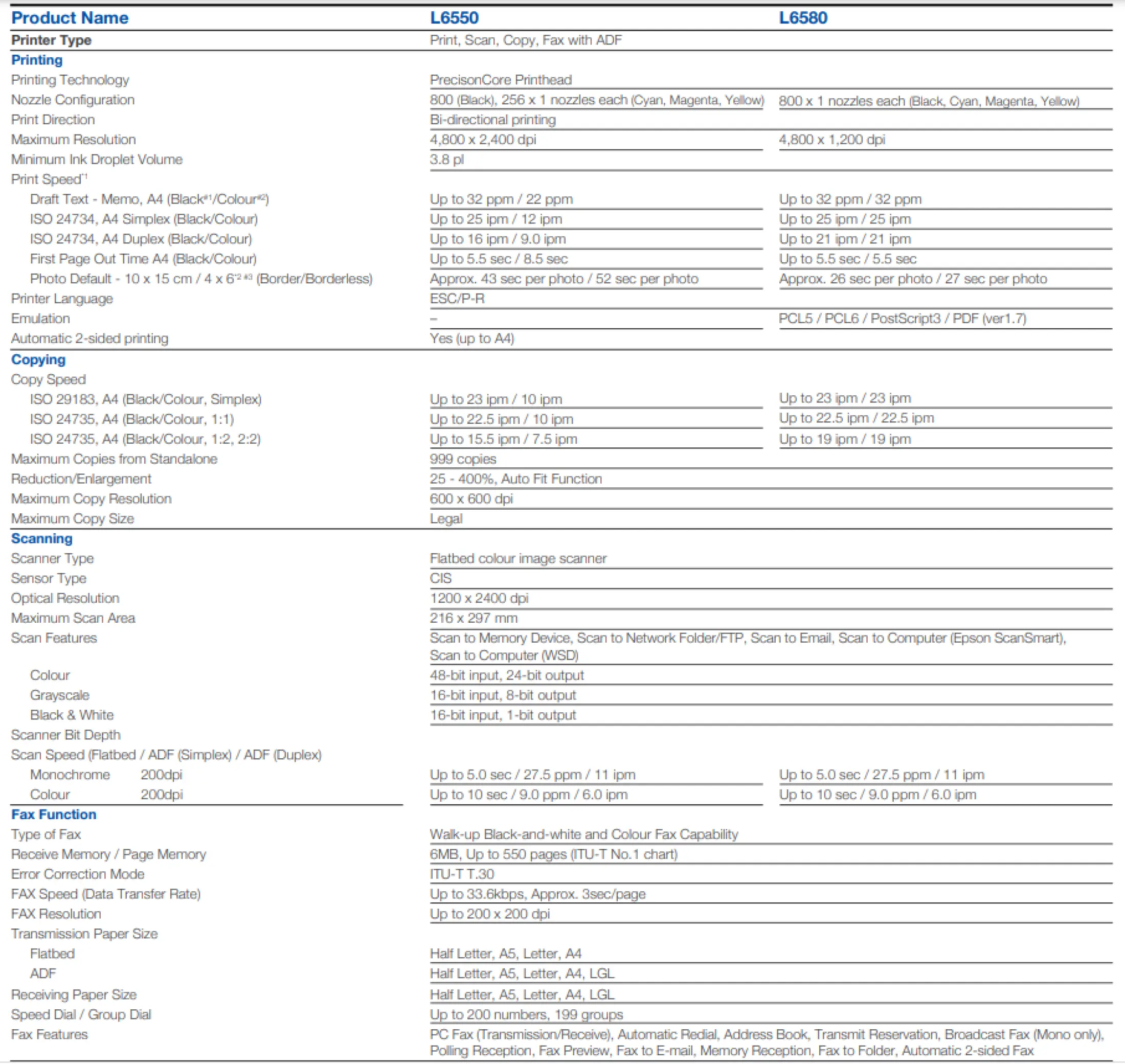Screen dimensions: 1125x1064
Task: Click the Flatbed colour image scanner text
Action: (x=518, y=559)
